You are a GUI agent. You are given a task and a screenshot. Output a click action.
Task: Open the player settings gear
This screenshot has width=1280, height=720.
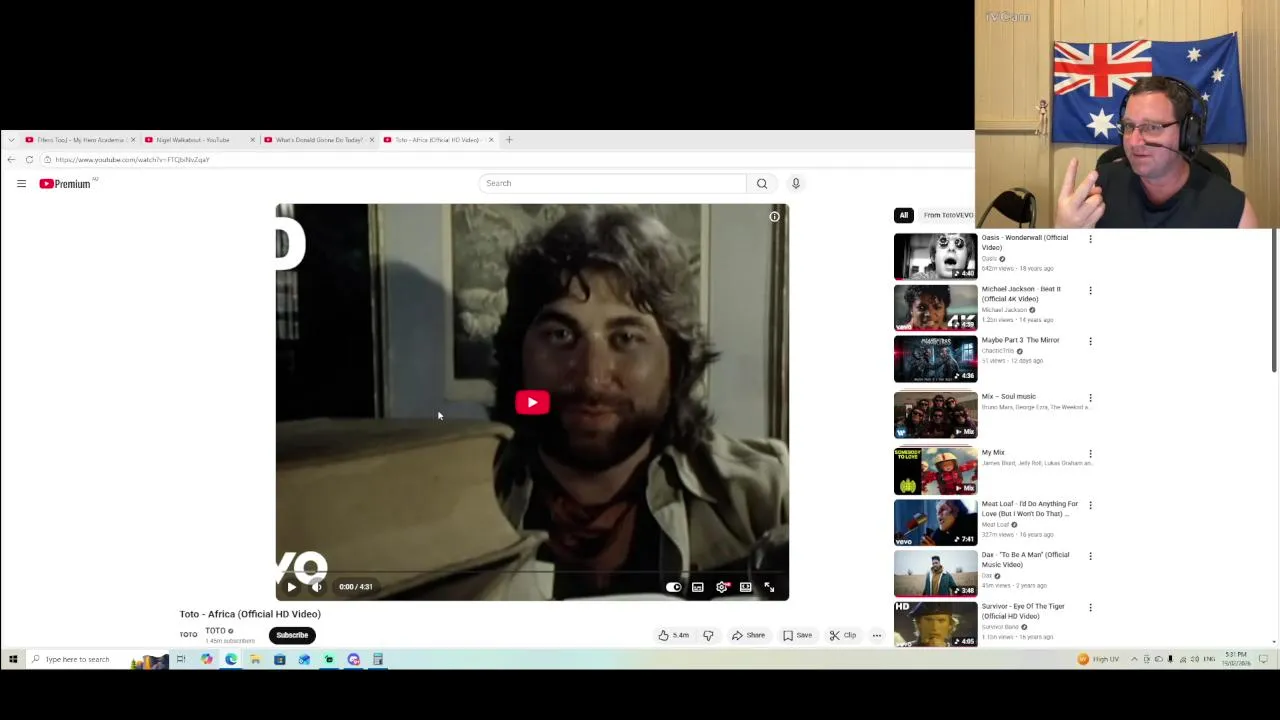pyautogui.click(x=722, y=587)
